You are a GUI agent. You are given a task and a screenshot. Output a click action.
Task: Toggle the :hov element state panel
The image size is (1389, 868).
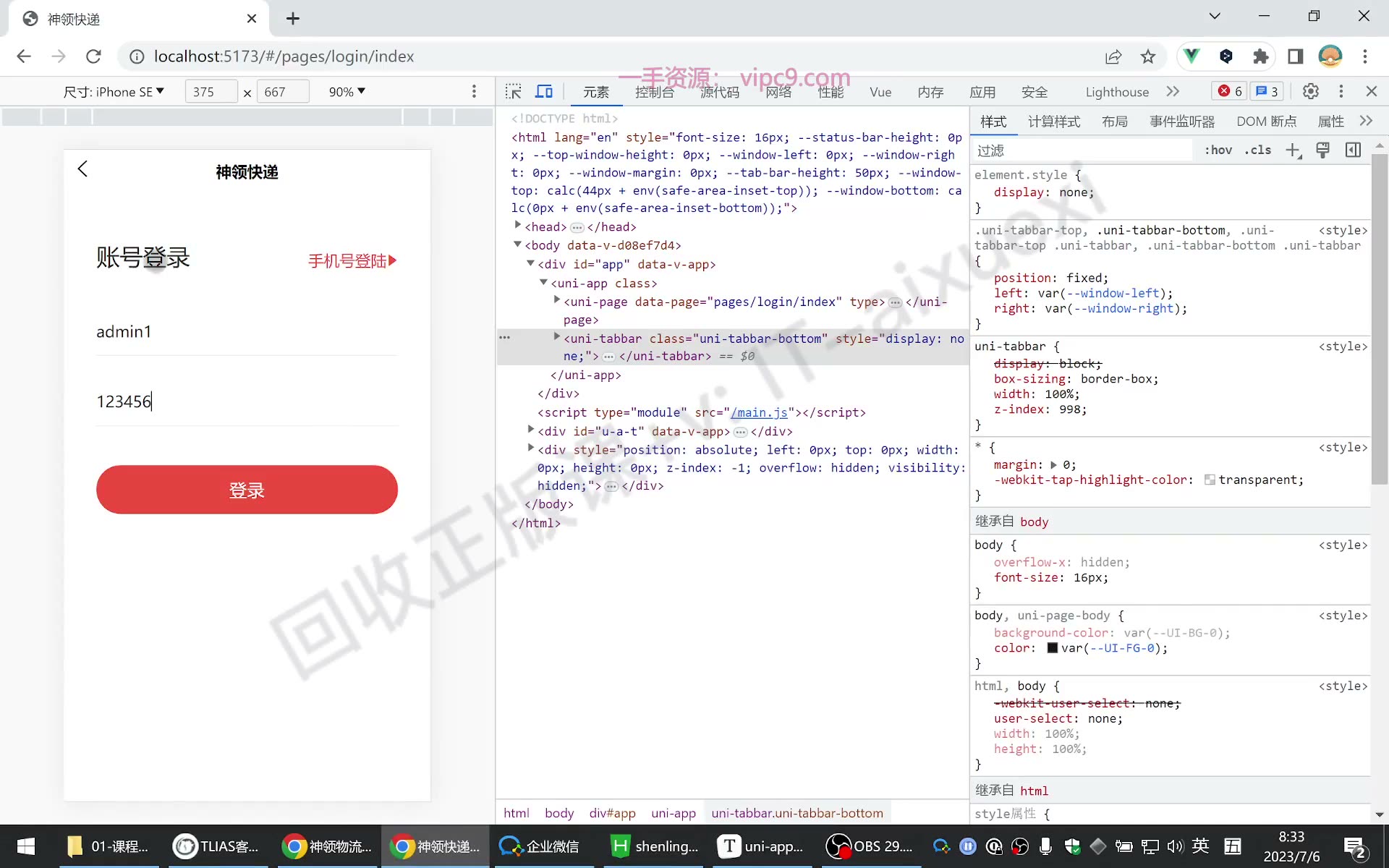(1218, 150)
